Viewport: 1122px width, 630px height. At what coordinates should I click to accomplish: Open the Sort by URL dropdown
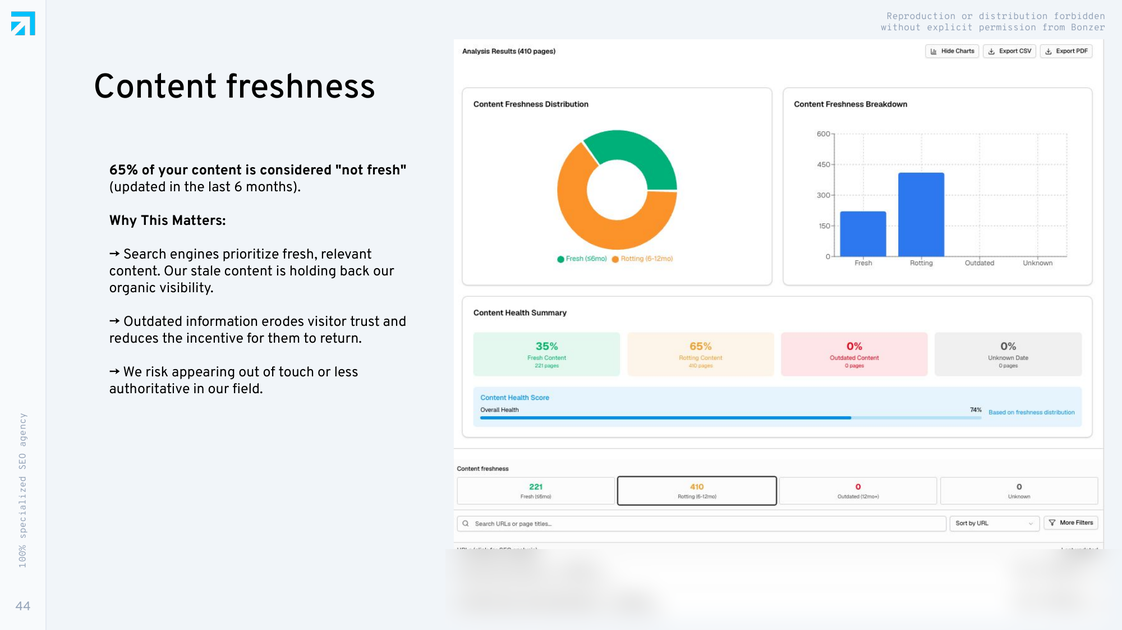coord(994,523)
